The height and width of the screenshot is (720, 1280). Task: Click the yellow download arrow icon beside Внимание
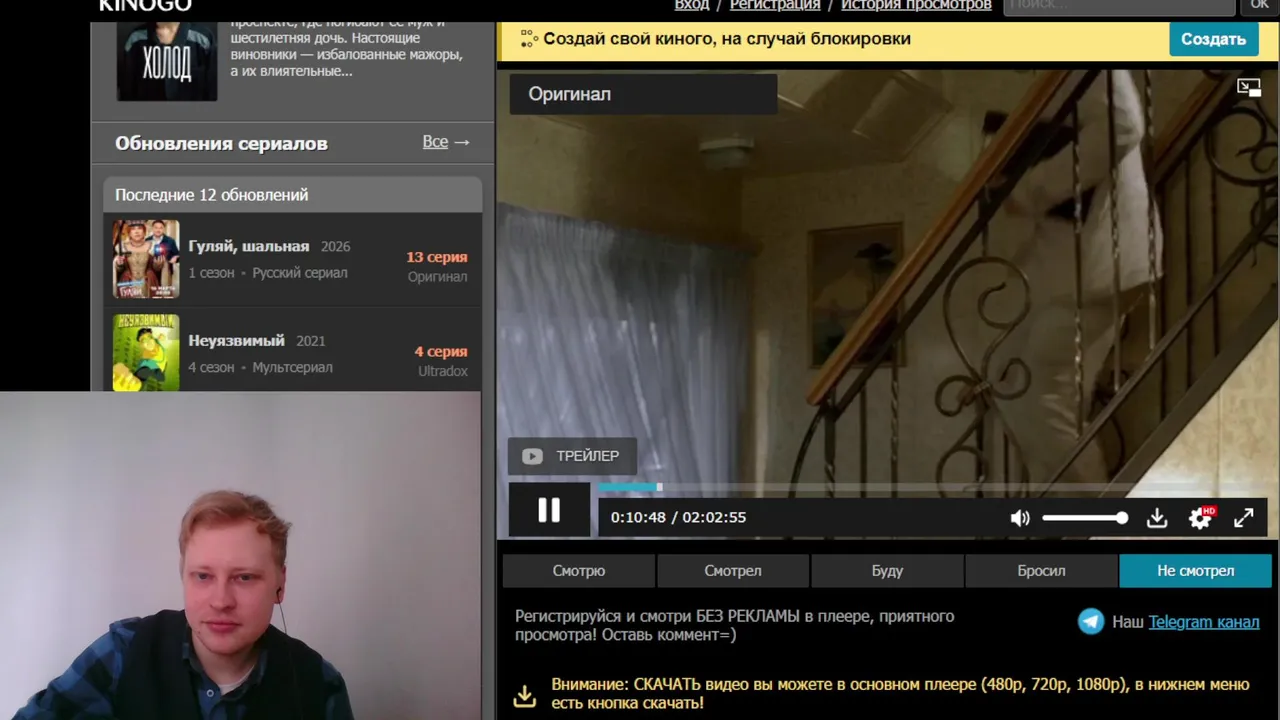pyautogui.click(x=525, y=695)
